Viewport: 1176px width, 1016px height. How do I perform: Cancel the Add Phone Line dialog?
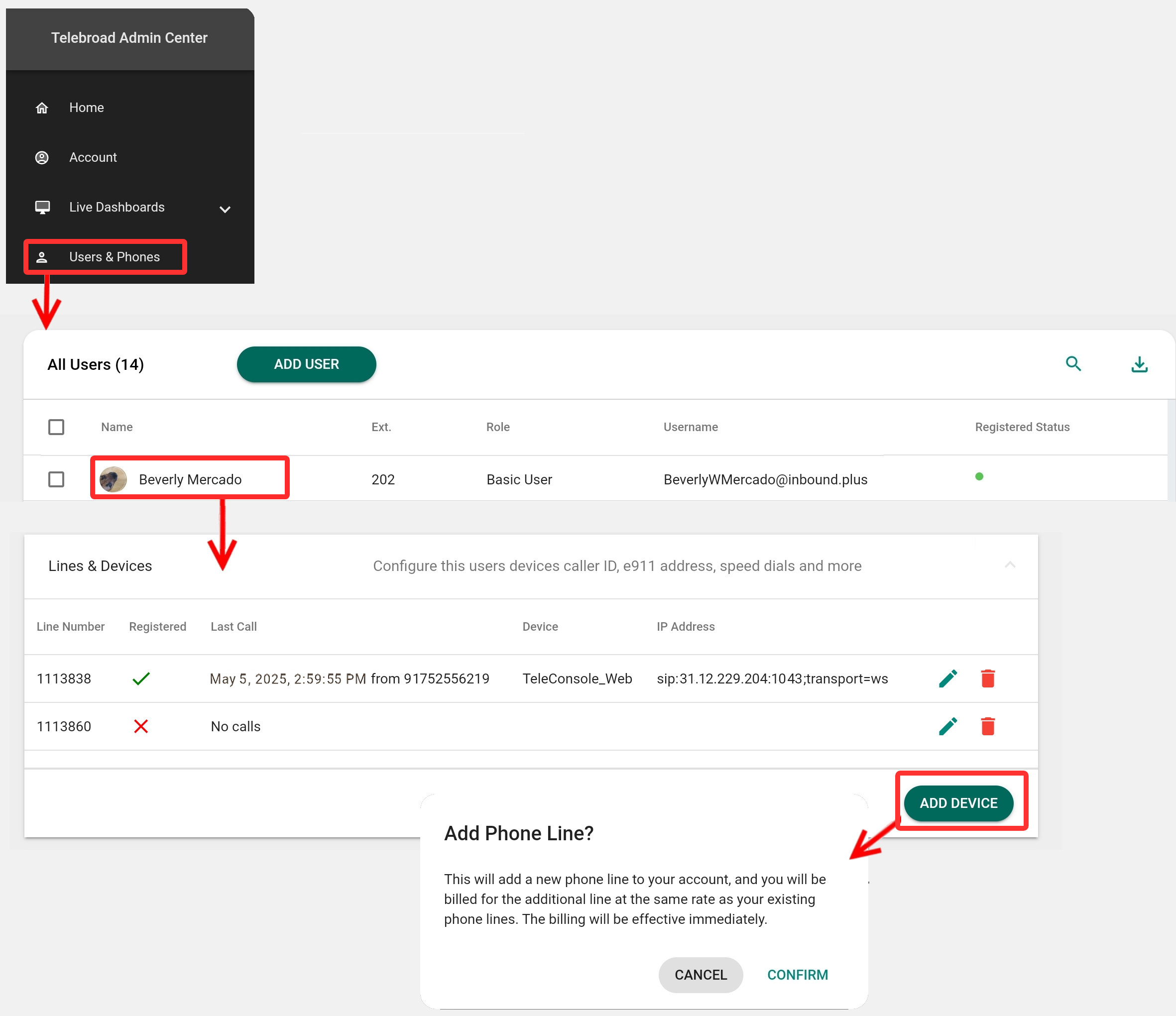701,975
